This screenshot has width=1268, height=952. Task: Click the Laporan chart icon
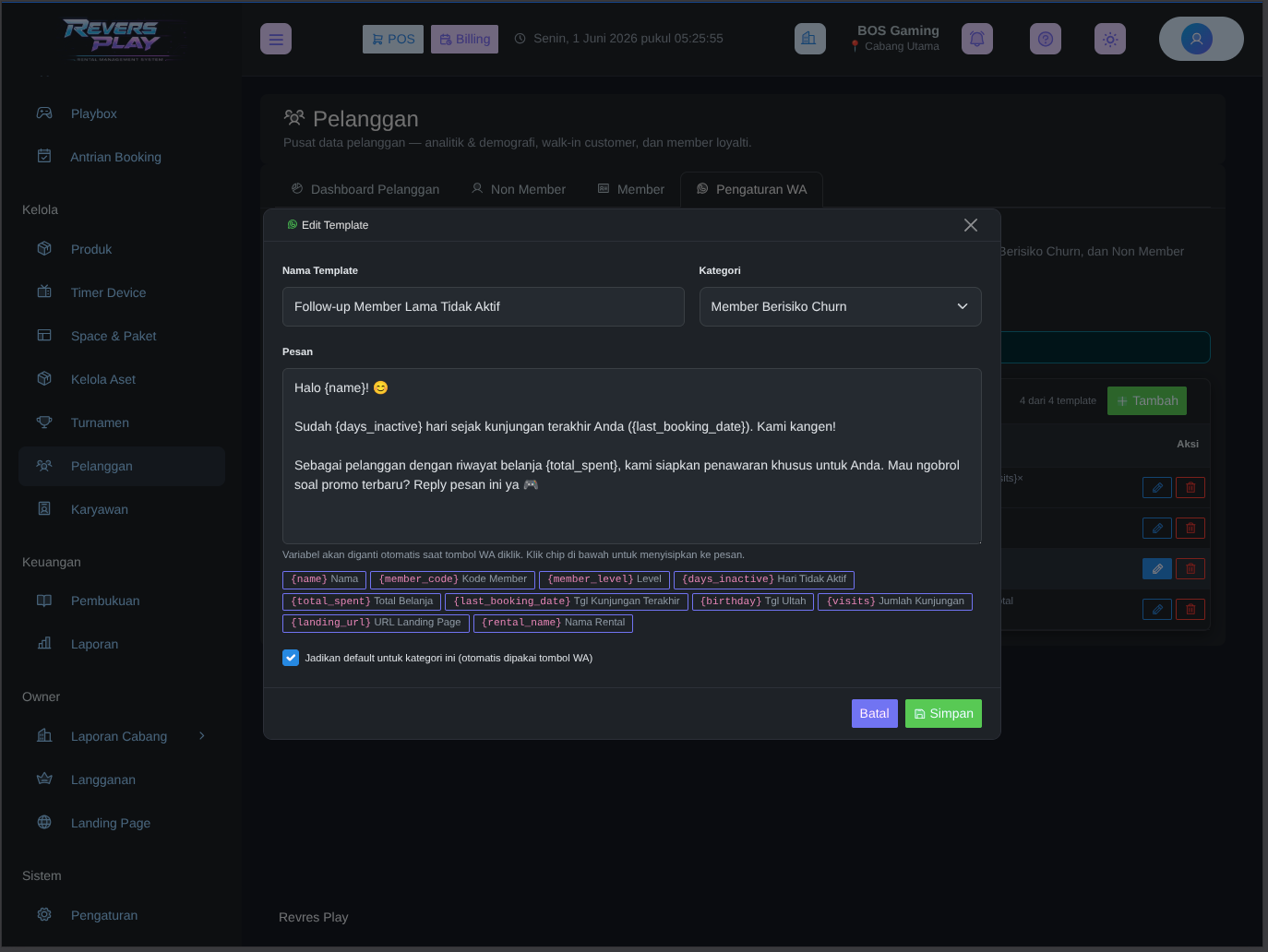click(x=44, y=643)
